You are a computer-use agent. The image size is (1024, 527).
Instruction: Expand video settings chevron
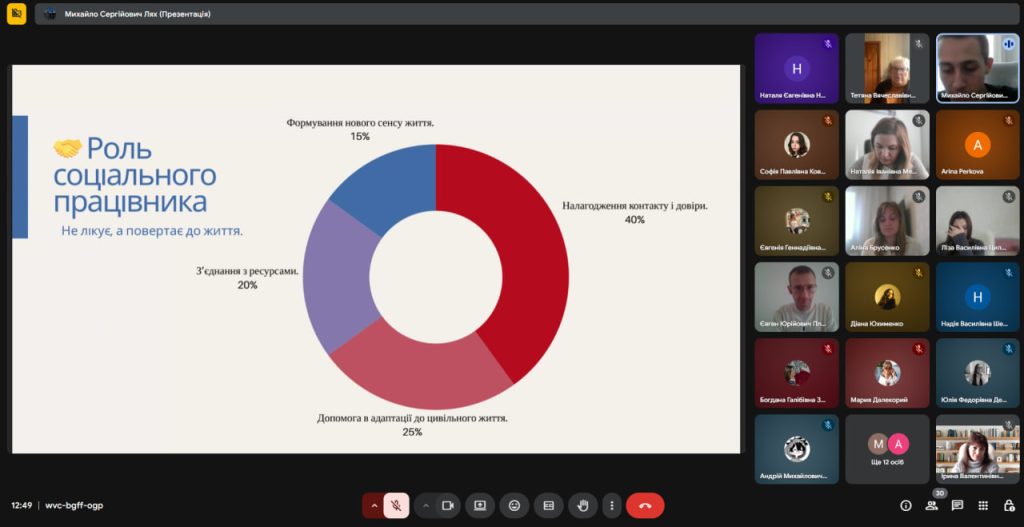[x=425, y=506]
